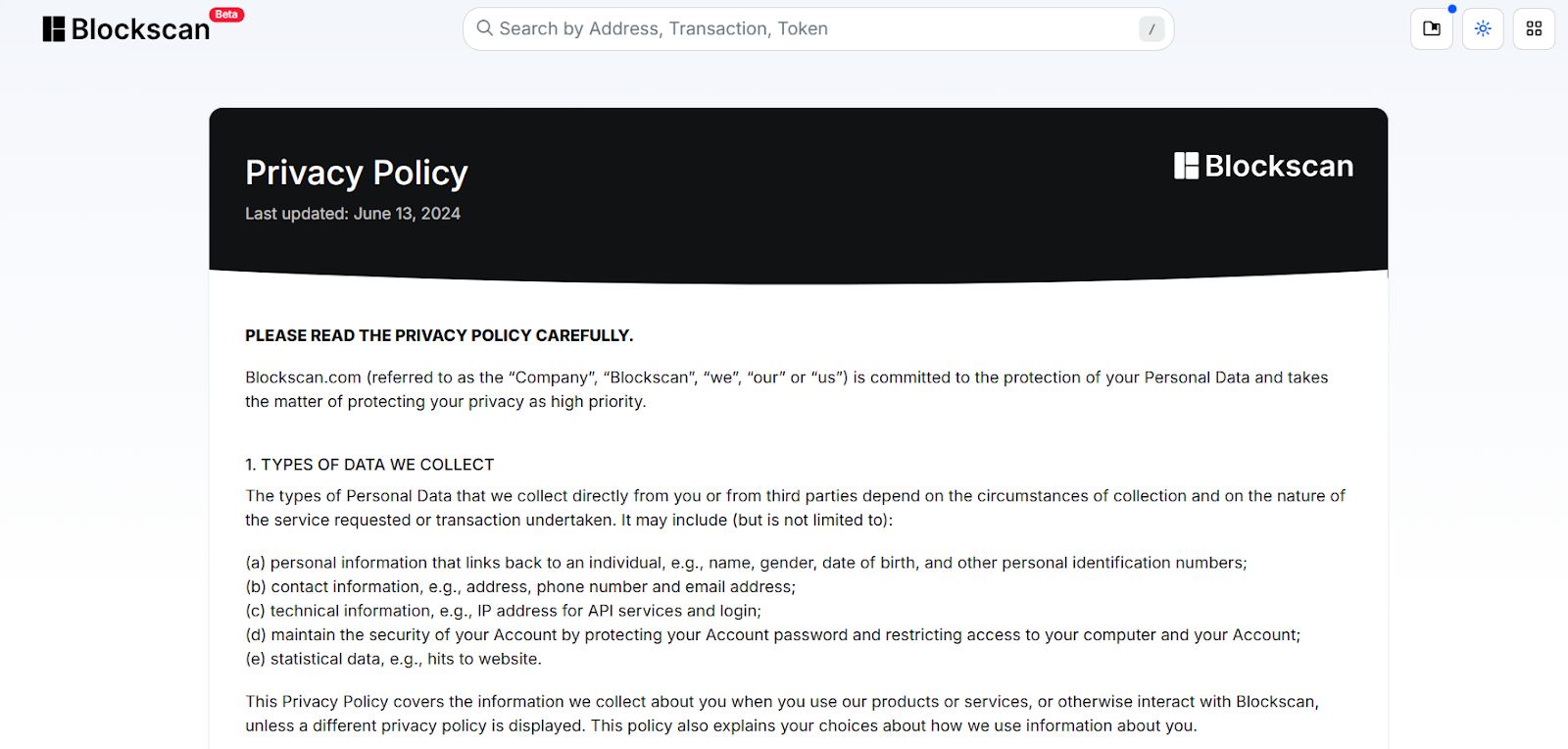
Task: Click the PLEASE READ THE PRIVACY POLICY heading
Action: click(439, 335)
